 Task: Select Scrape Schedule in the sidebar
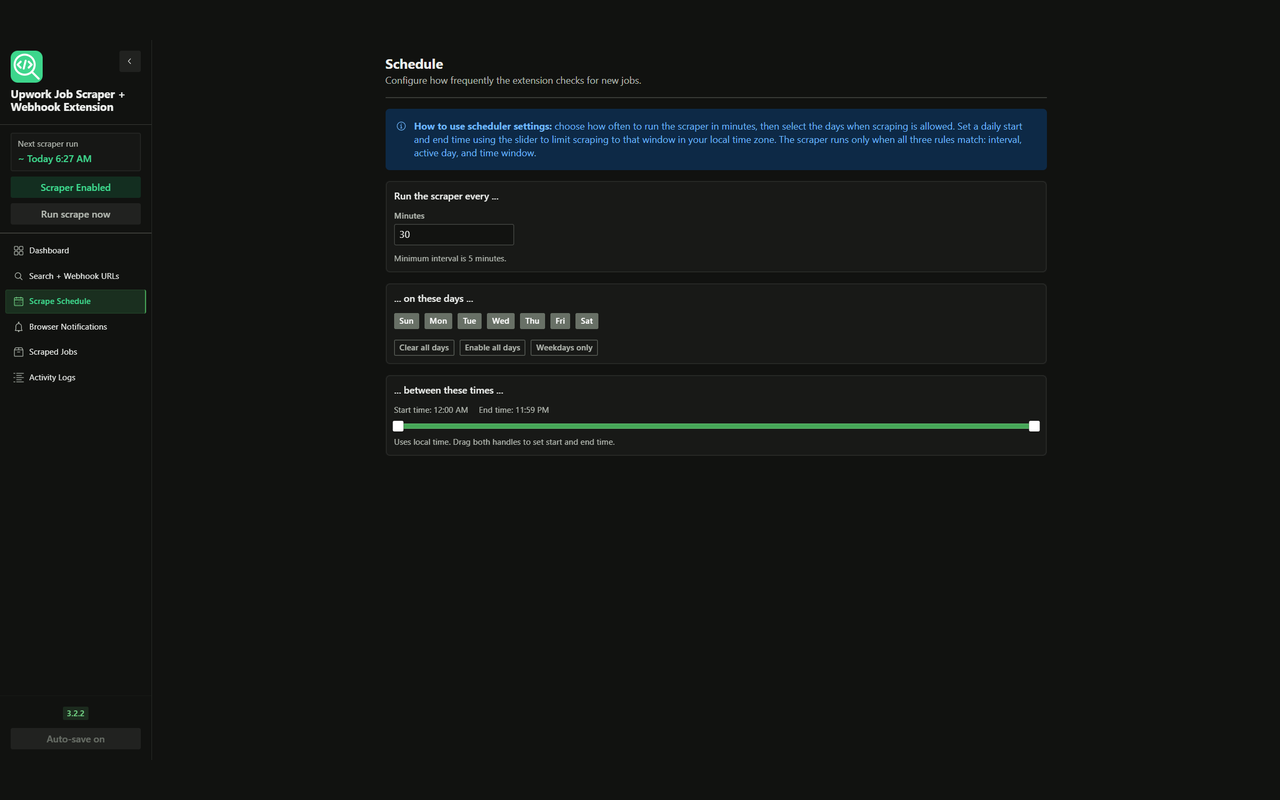pyautogui.click(x=76, y=301)
